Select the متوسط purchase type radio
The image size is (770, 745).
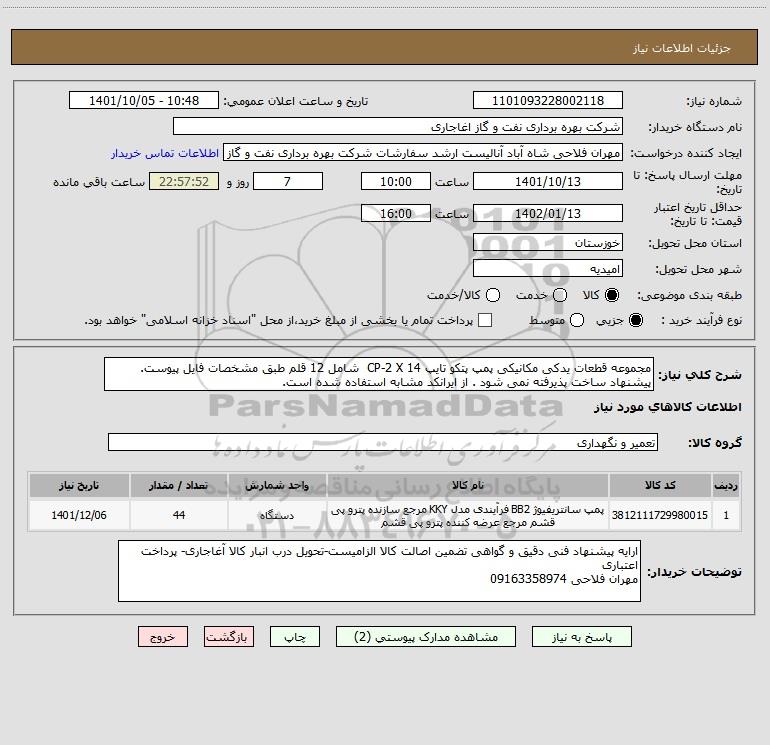(x=577, y=320)
